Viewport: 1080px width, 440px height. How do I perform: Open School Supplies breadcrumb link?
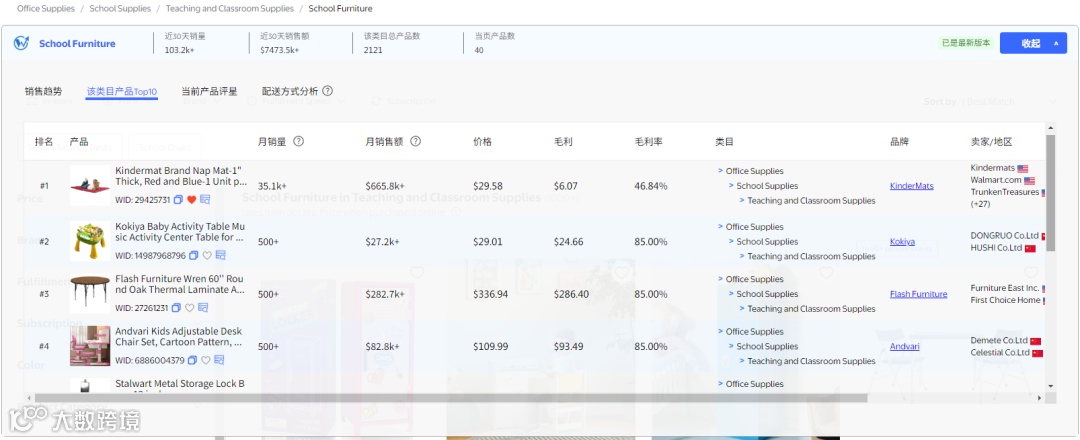pyautogui.click(x=120, y=9)
